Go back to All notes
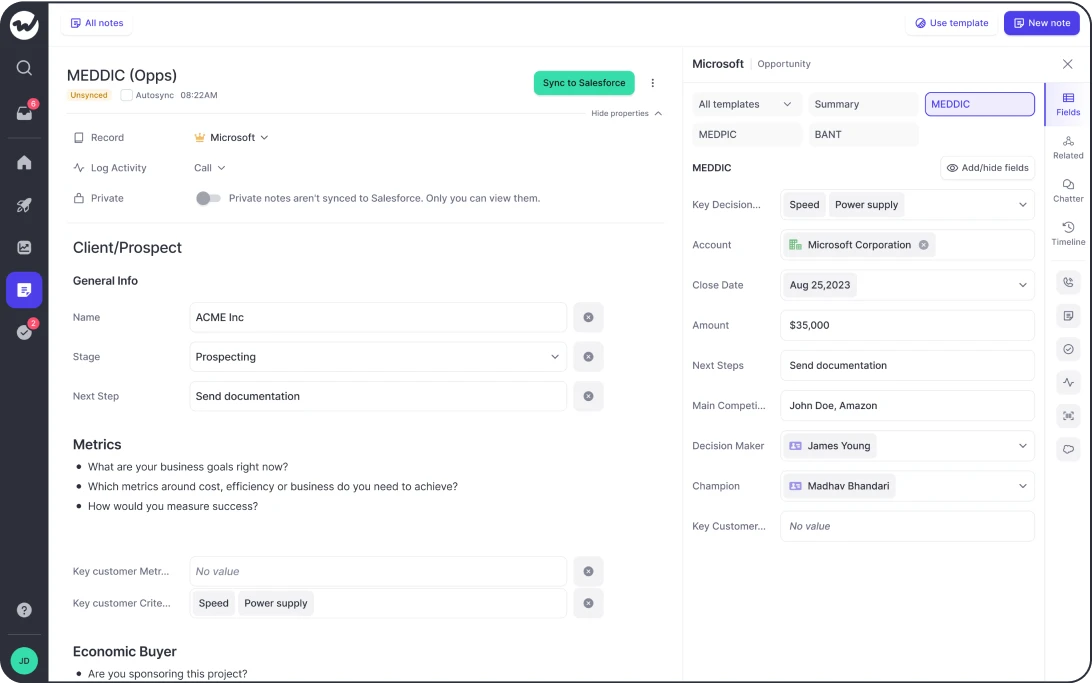1092x683 pixels. 97,23
